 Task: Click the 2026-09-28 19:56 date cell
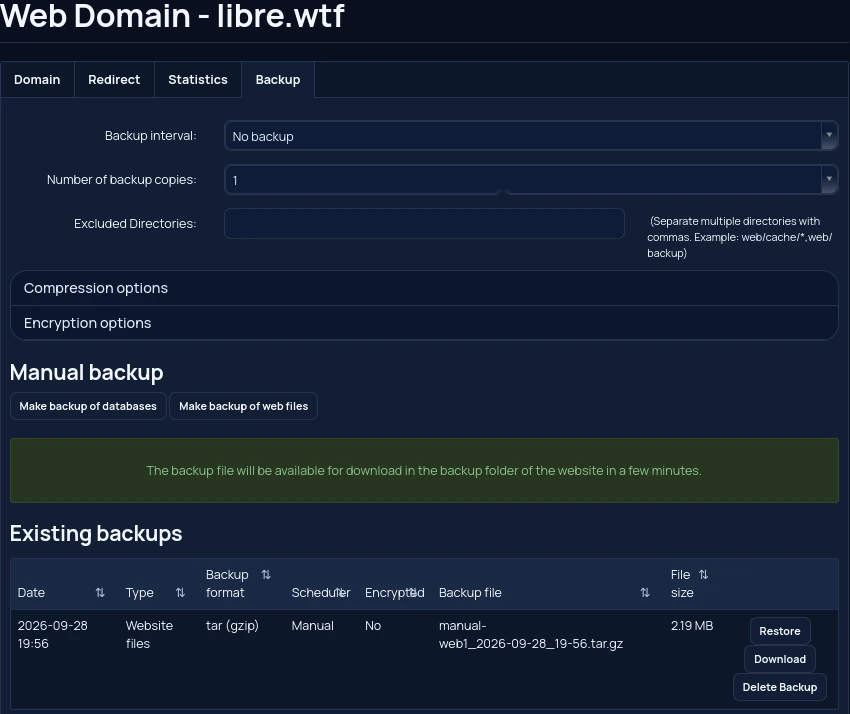tap(53, 634)
